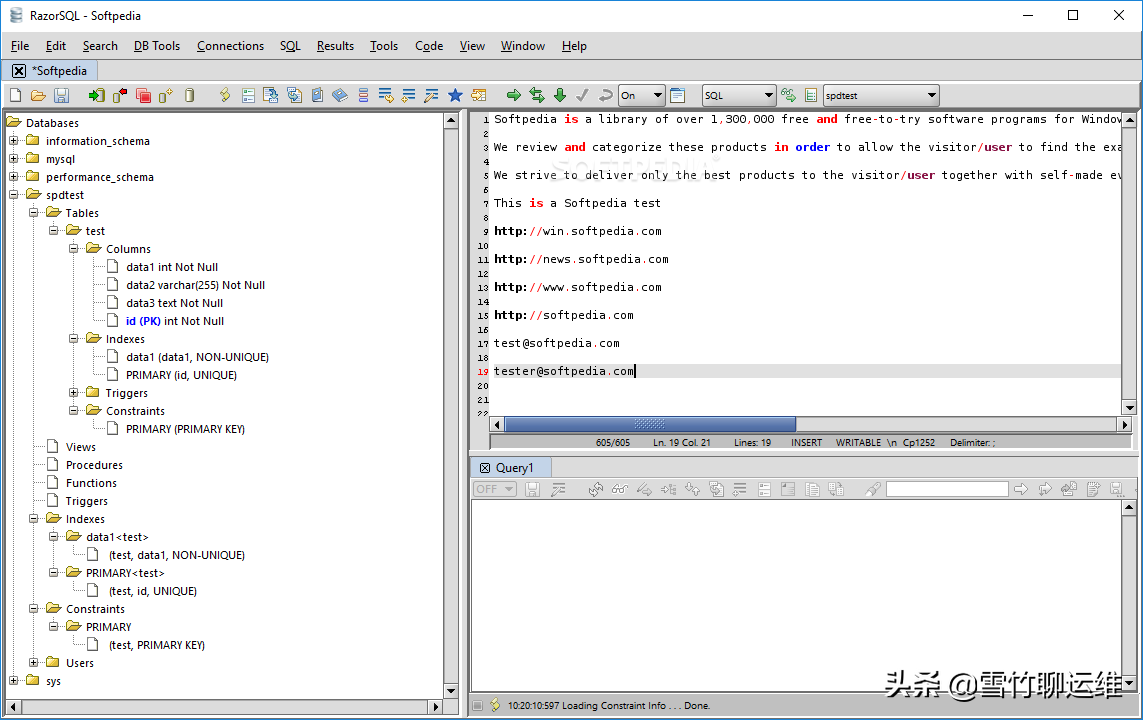Viewport: 1143px width, 720px height.
Task: Open a file with the folder icon
Action: point(39,95)
